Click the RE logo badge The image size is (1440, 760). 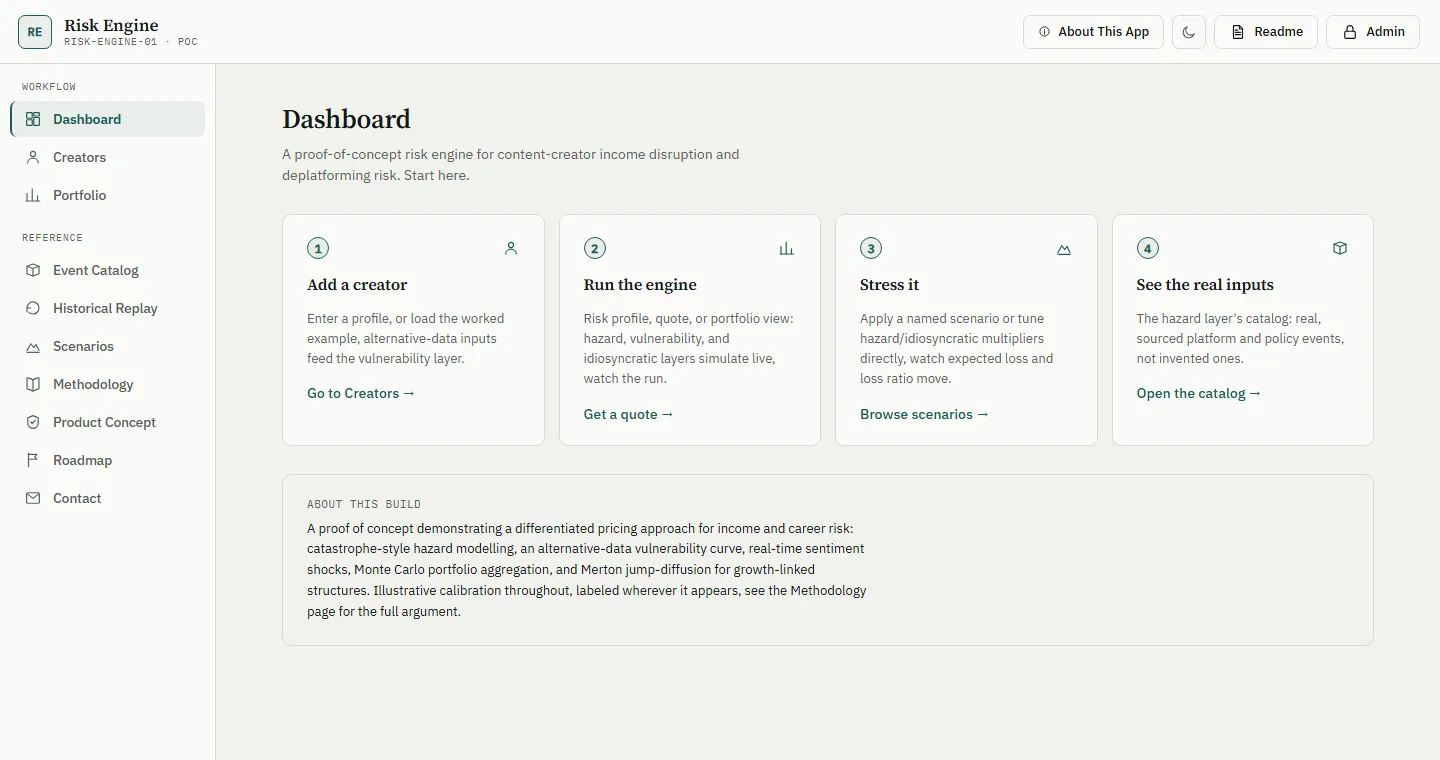pyautogui.click(x=35, y=32)
